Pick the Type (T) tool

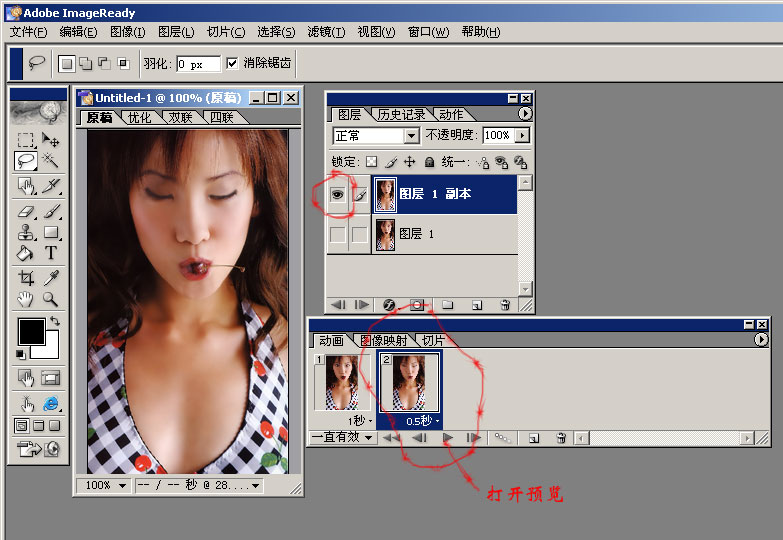[x=50, y=253]
